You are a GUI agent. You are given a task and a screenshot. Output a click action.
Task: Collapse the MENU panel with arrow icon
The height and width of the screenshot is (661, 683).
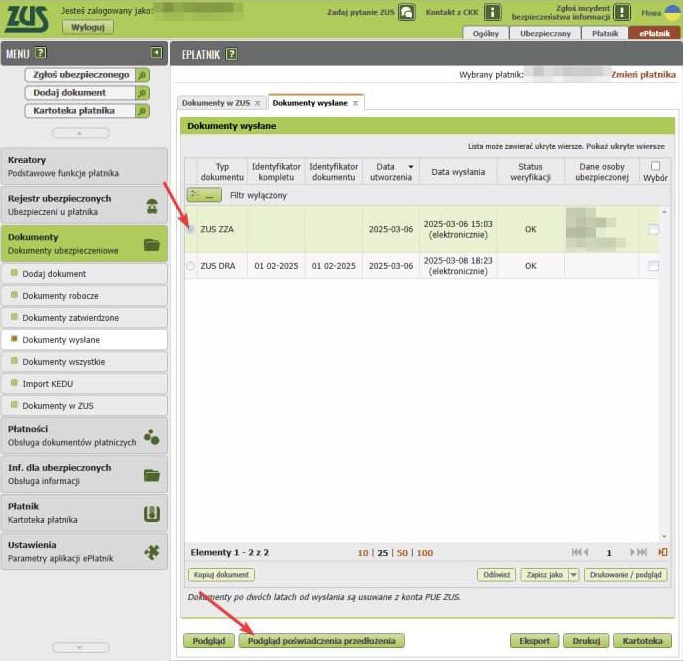[156, 52]
